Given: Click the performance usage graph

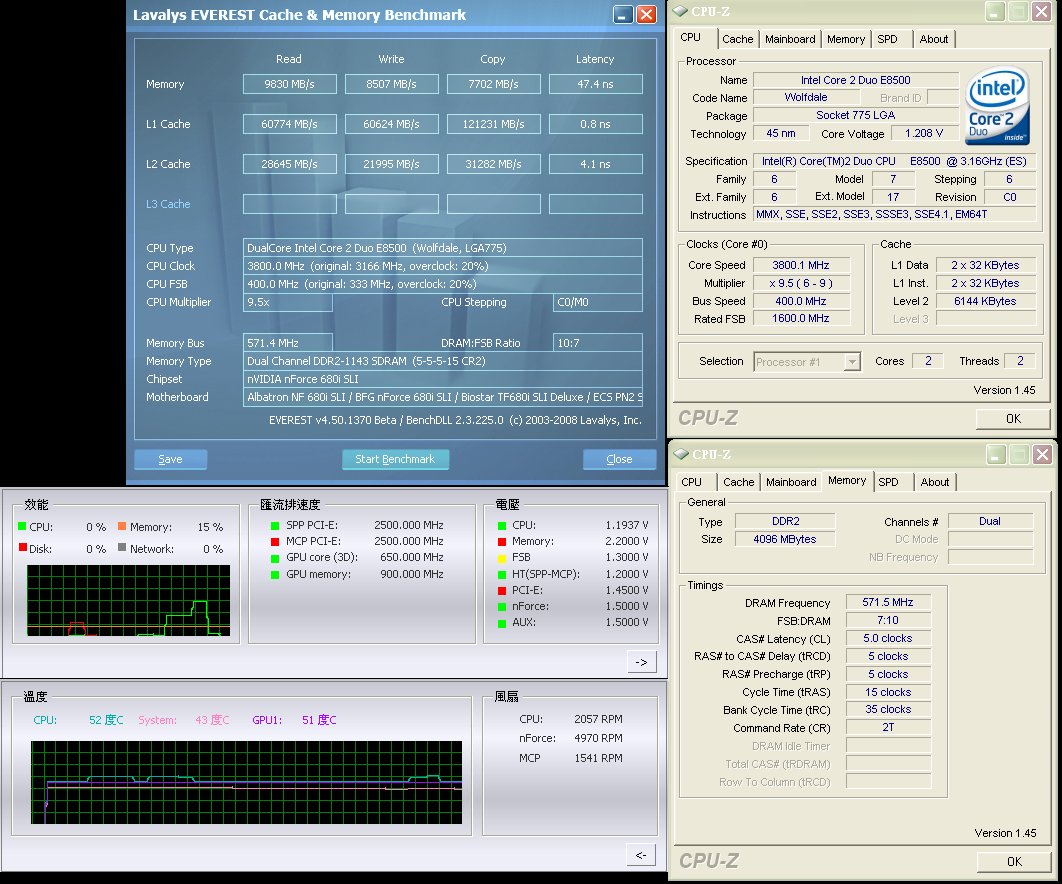Looking at the screenshot, I should pyautogui.click(x=129, y=600).
